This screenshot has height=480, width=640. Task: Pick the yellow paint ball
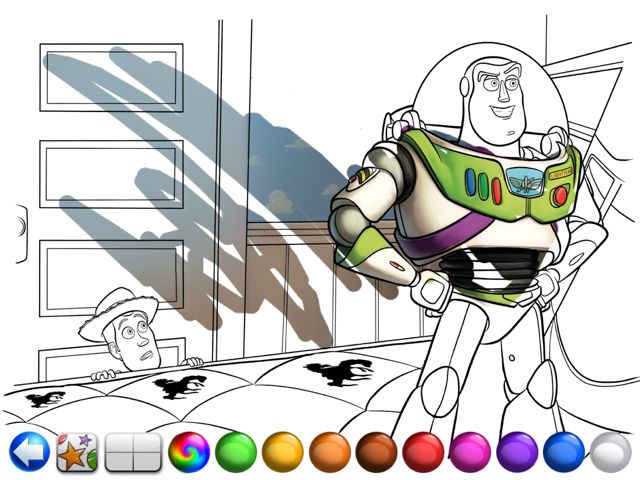tap(283, 452)
